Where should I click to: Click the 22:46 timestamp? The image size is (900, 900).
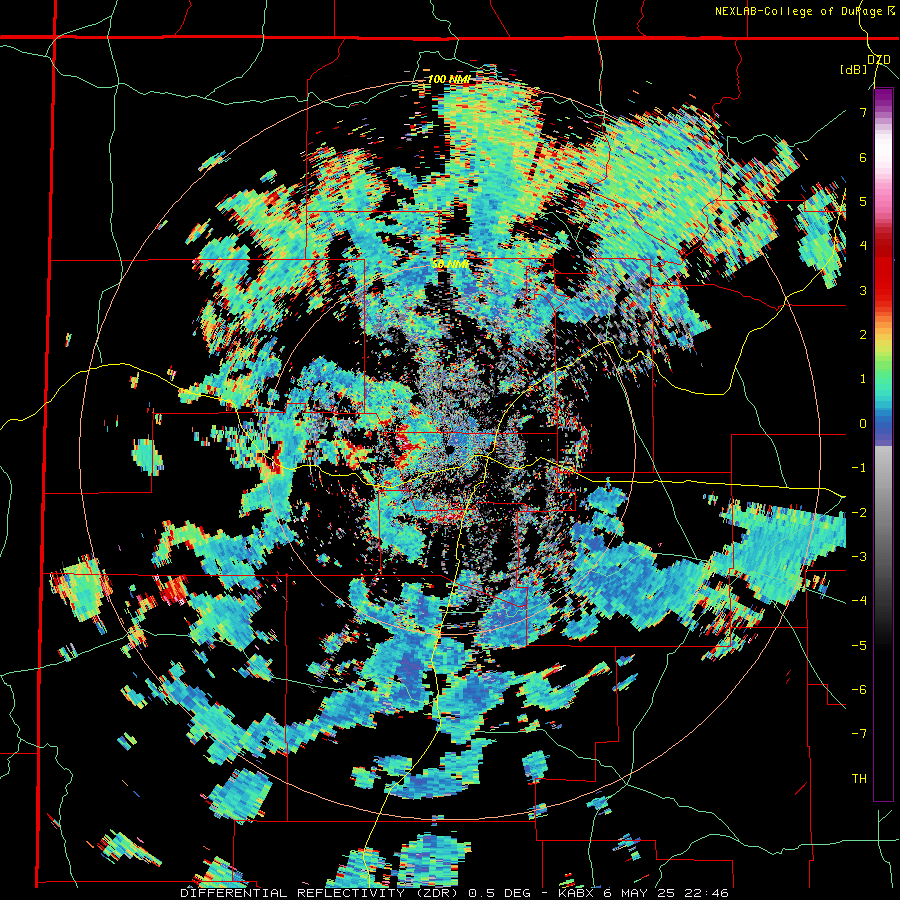707,893
